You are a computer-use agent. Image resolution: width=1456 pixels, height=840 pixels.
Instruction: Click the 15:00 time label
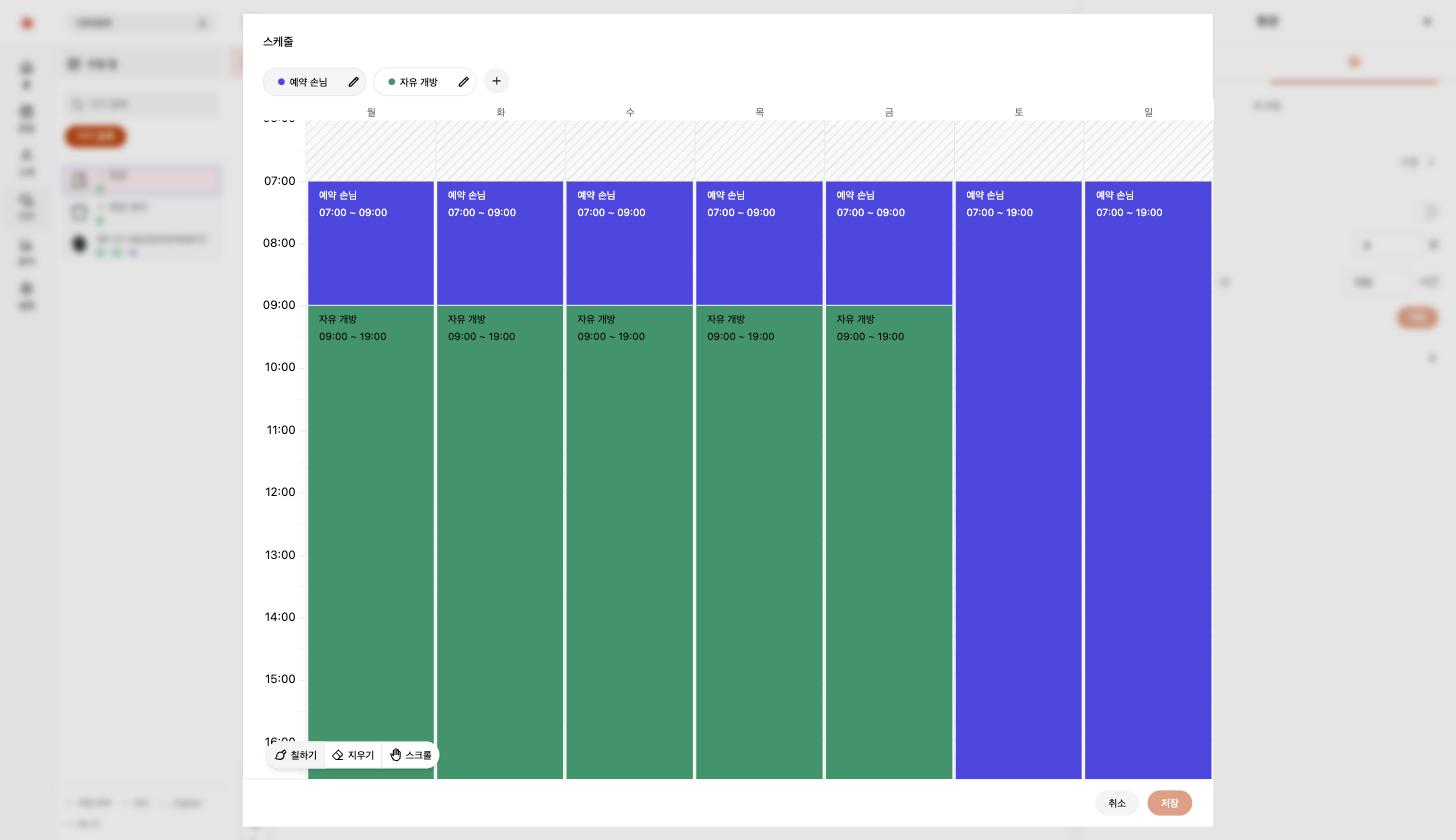tap(280, 679)
